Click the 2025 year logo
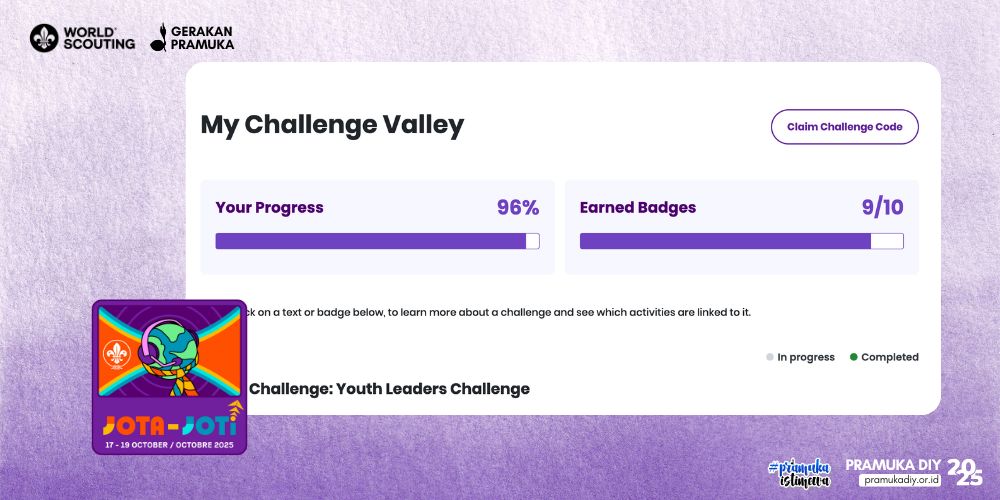This screenshot has height=500, width=1000. [x=965, y=472]
